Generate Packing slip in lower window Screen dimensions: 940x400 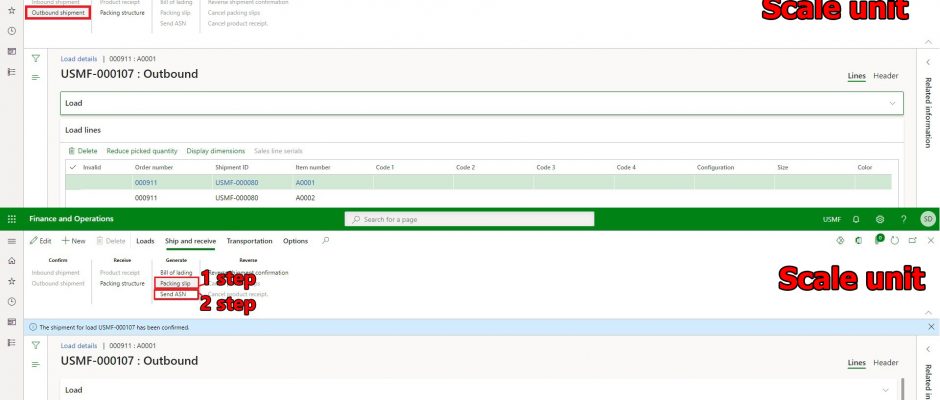[176, 283]
